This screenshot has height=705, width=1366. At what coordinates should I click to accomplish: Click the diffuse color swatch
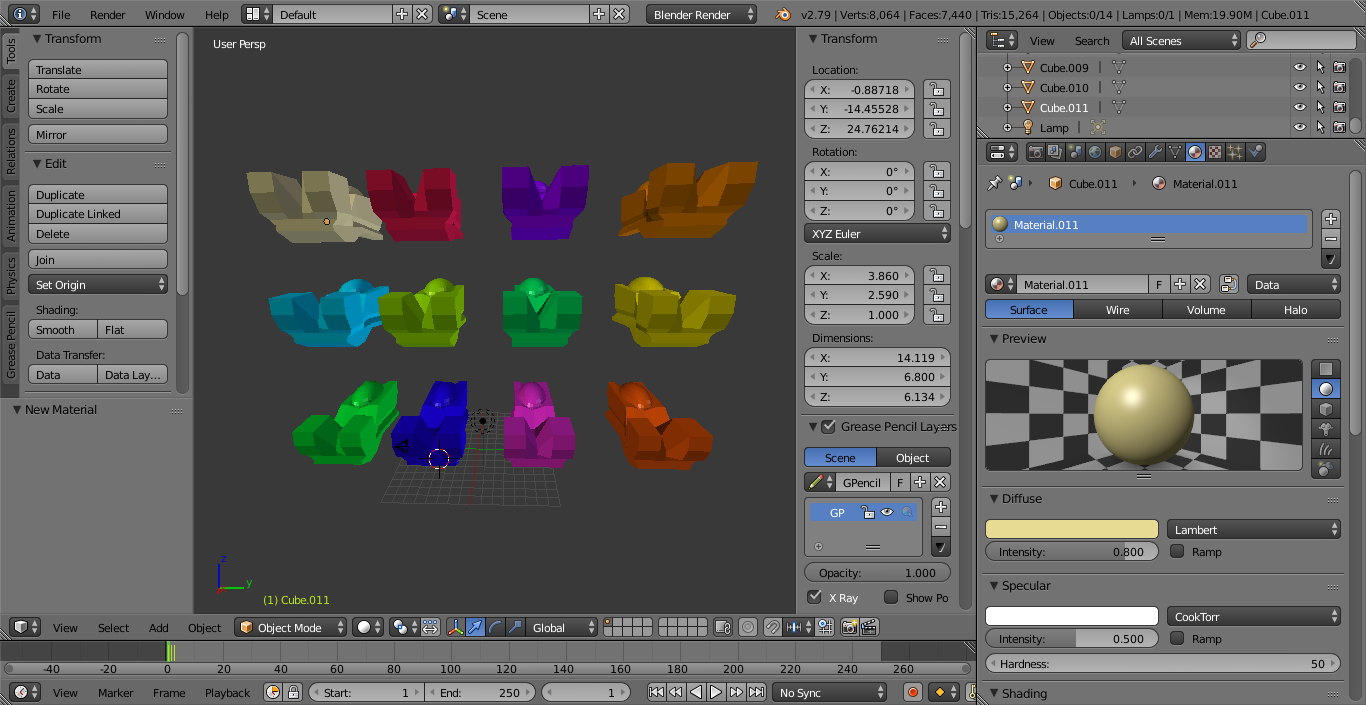1071,529
